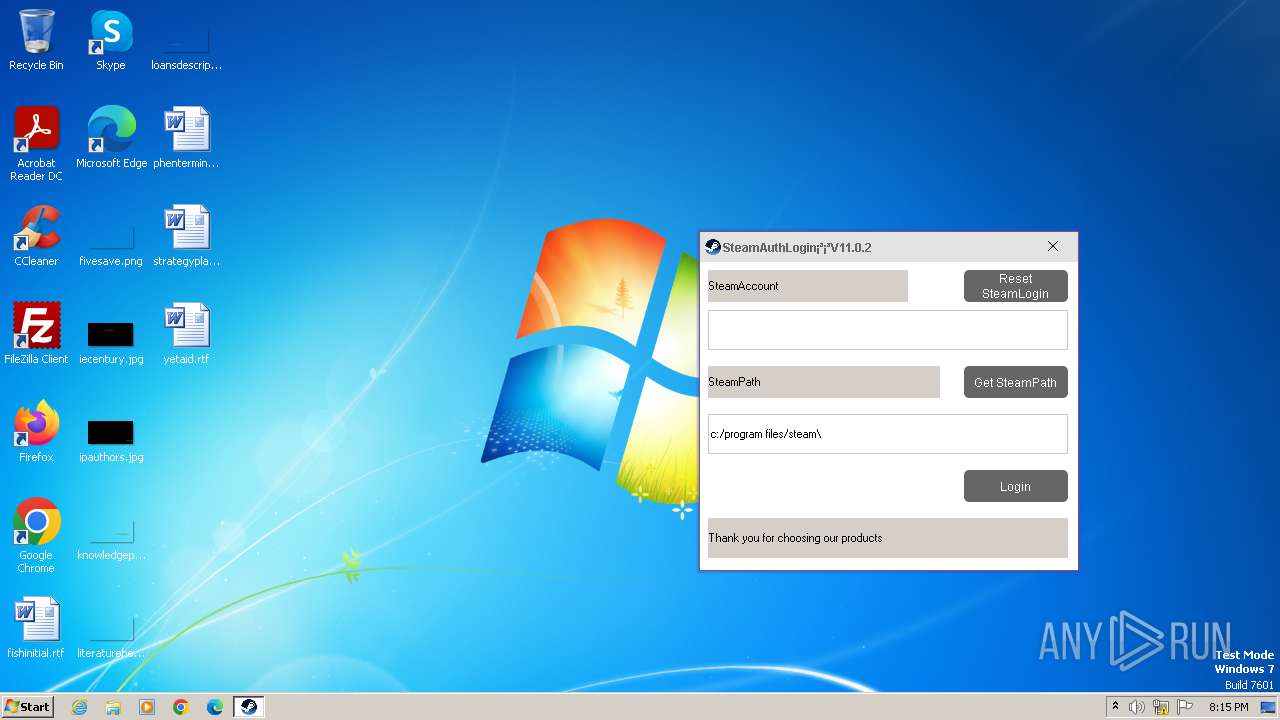This screenshot has width=1280, height=720.
Task: Select the fishinitial.rtf desktop file
Action: tap(36, 629)
